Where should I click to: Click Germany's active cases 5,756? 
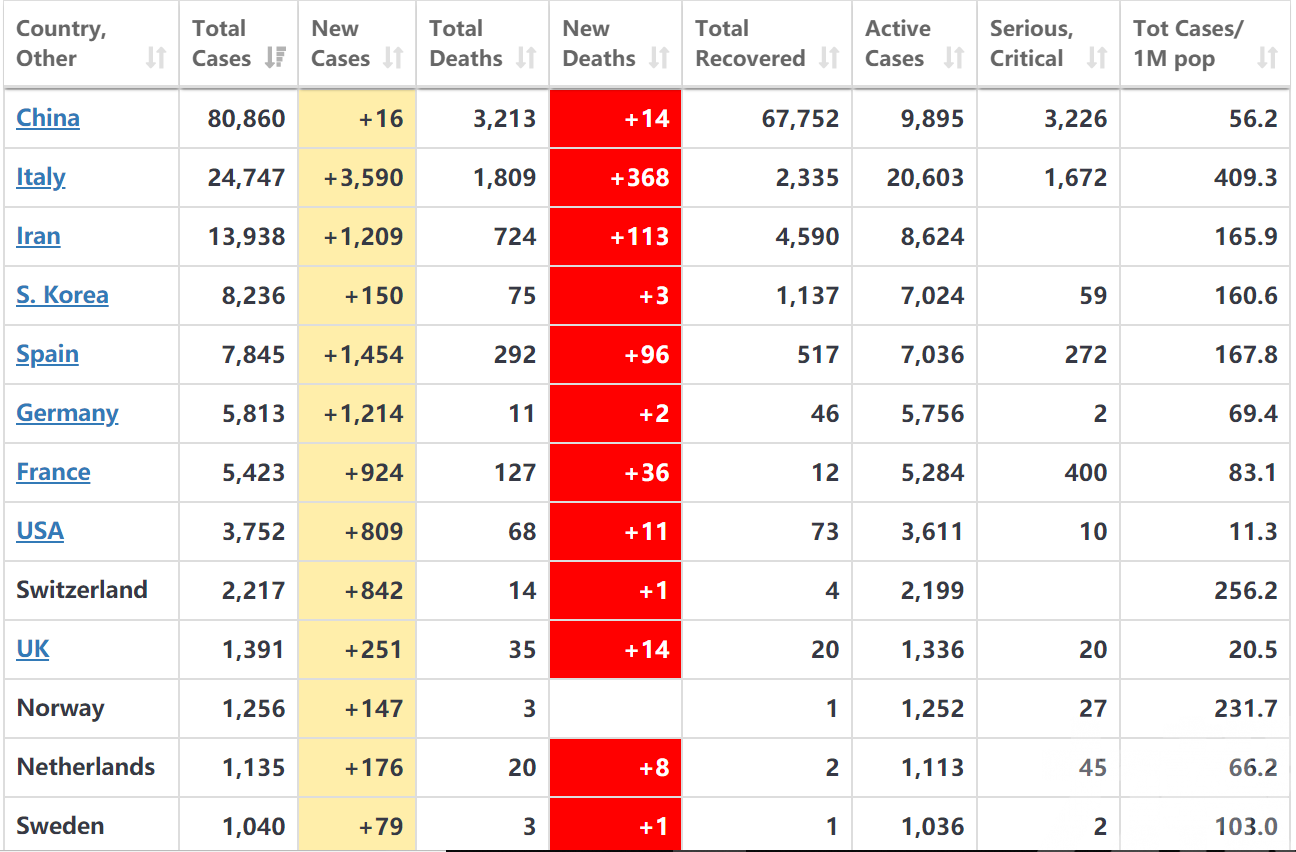[933, 413]
